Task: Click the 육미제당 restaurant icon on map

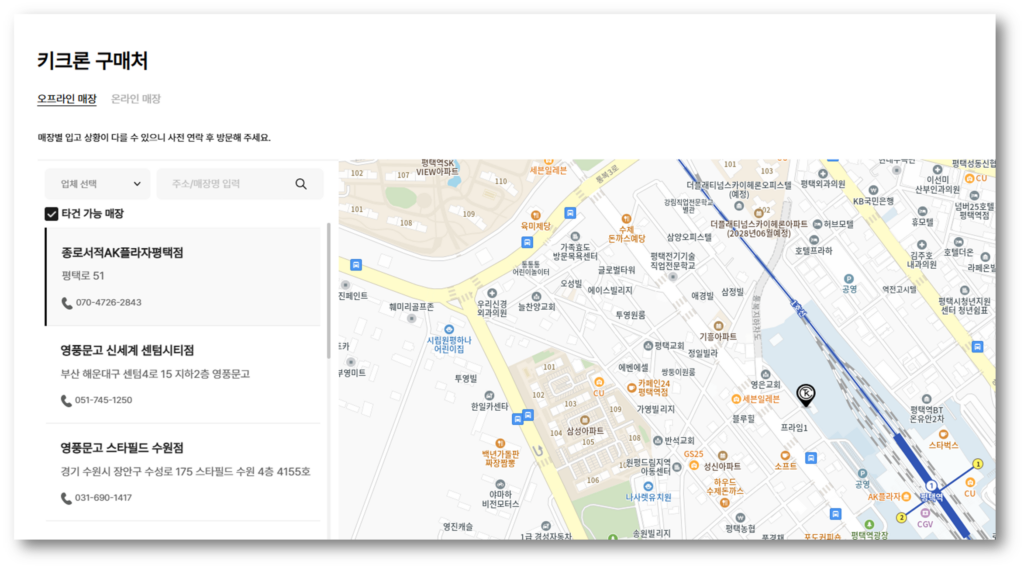Action: point(535,214)
